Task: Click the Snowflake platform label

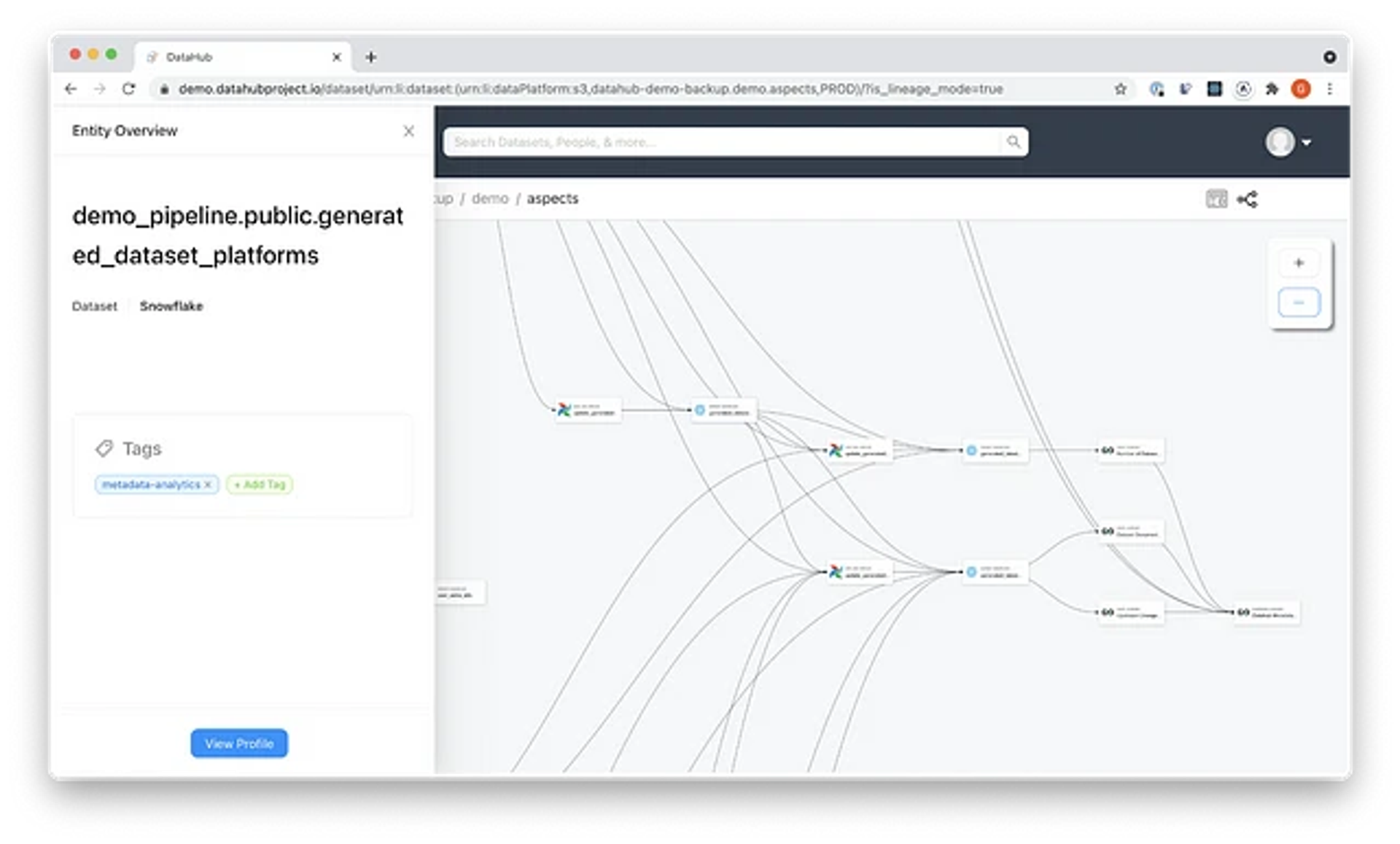Action: point(171,306)
